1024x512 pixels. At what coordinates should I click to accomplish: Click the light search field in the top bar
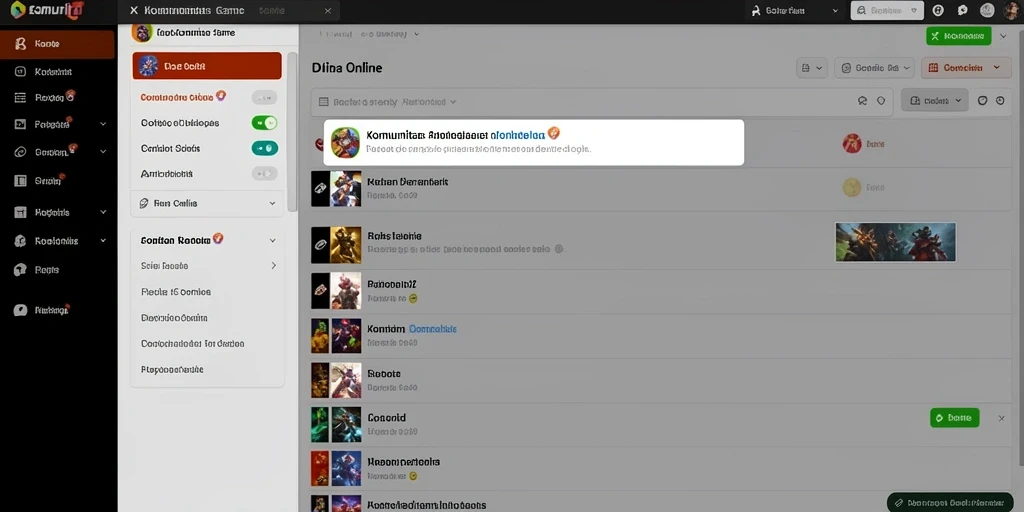pyautogui.click(x=887, y=10)
